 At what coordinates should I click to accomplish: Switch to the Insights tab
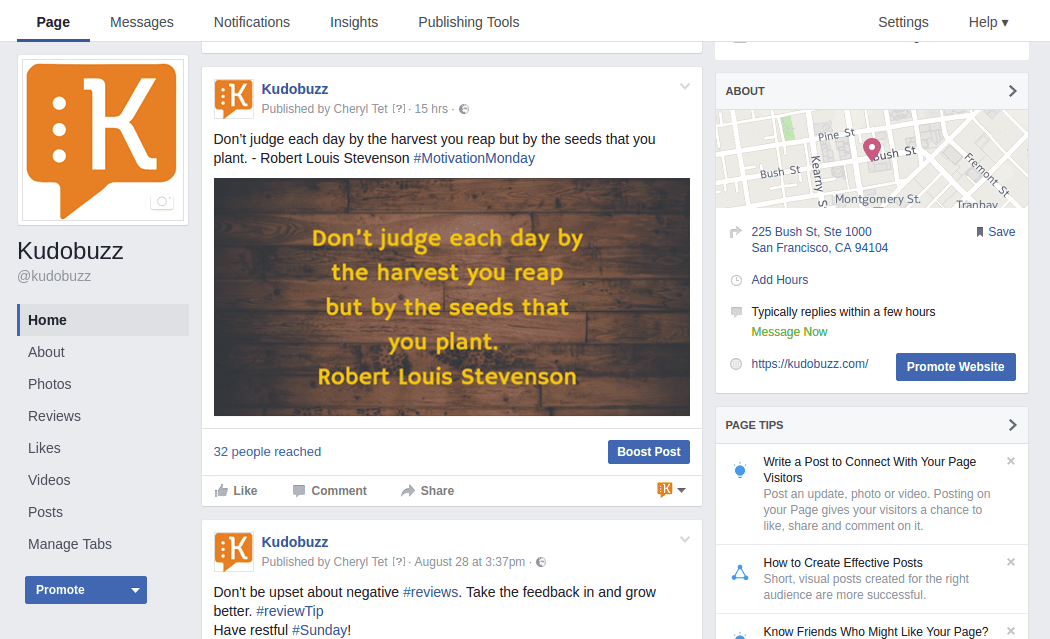coord(354,22)
